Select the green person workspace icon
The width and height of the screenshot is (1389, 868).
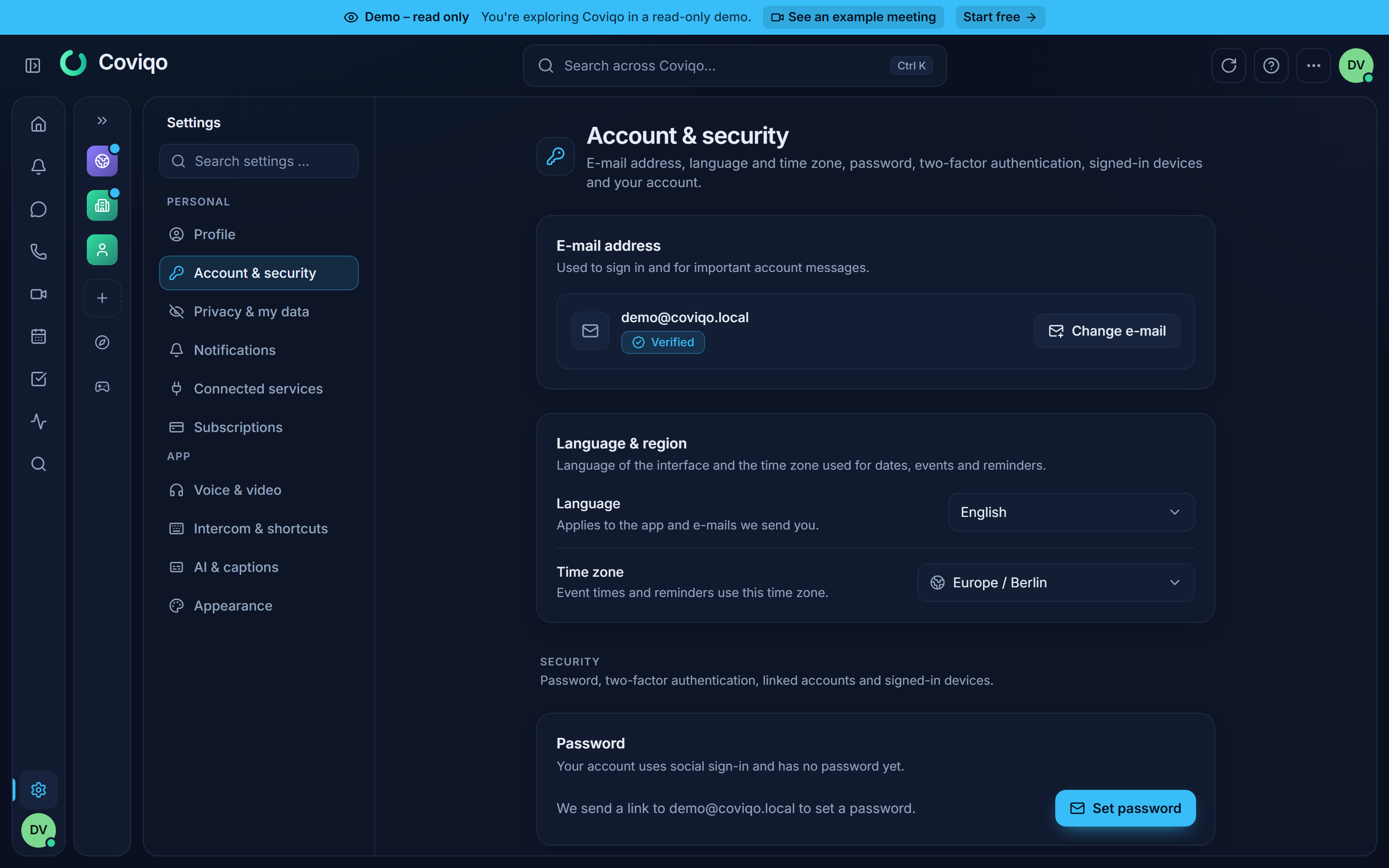point(102,250)
